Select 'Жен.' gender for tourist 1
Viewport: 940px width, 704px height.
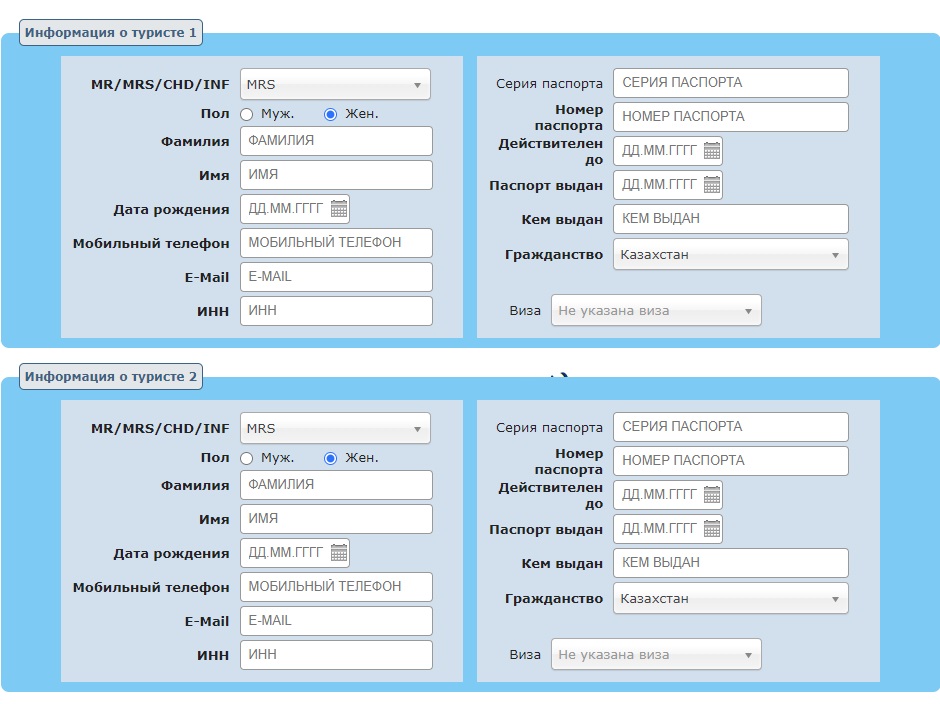[x=331, y=114]
